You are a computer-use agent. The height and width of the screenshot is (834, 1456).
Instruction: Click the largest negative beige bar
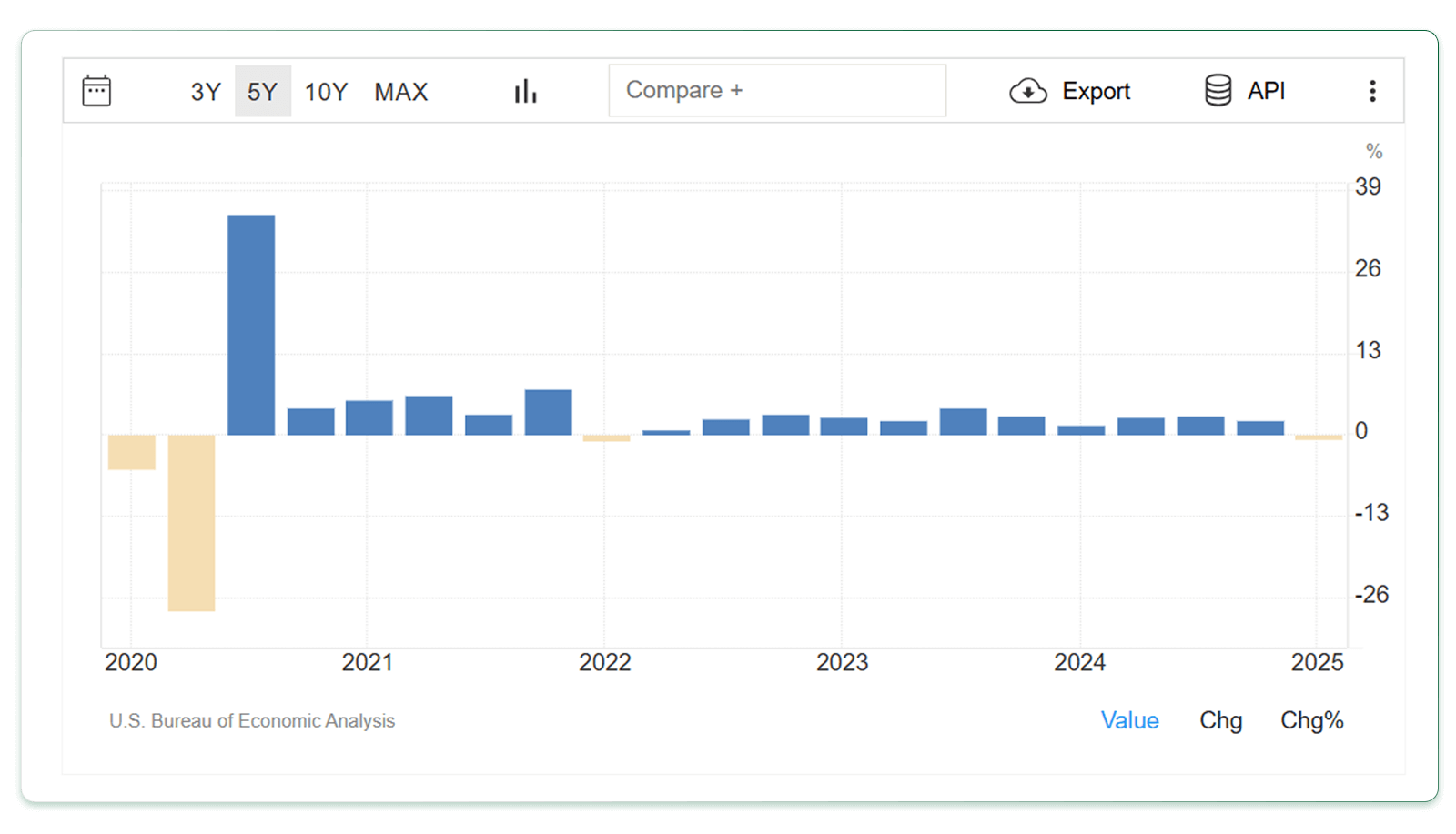(191, 523)
